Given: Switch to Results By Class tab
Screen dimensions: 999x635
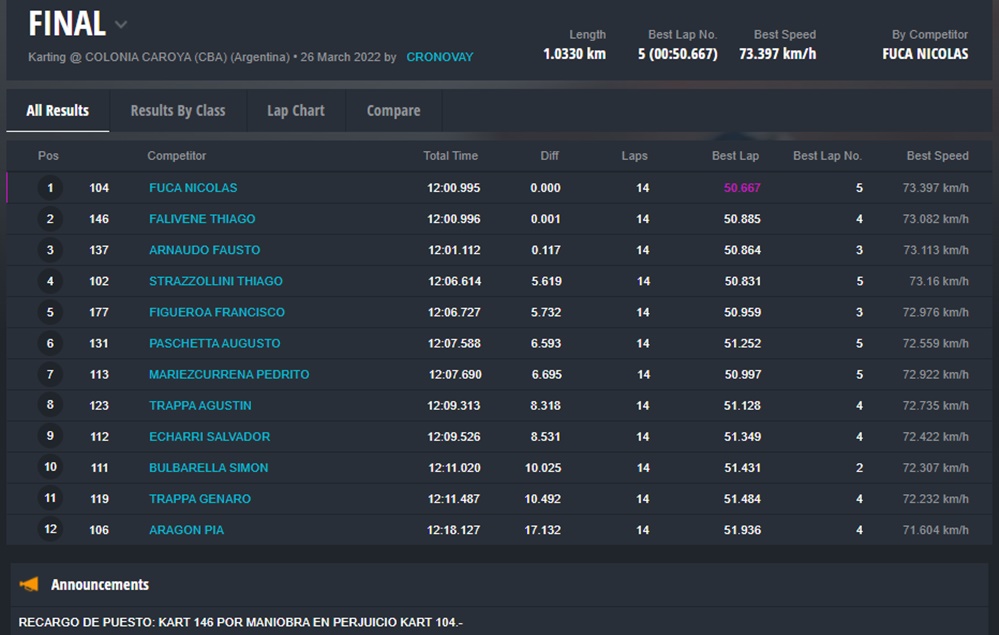Looking at the screenshot, I should pyautogui.click(x=178, y=111).
